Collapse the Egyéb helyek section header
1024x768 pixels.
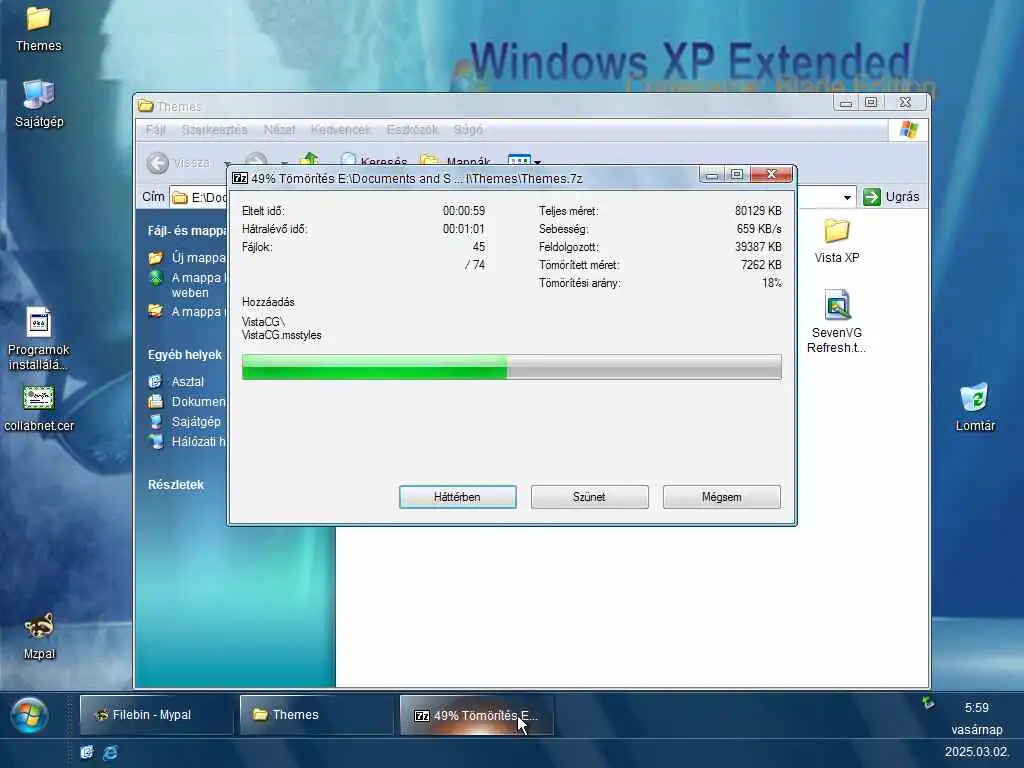(x=185, y=355)
